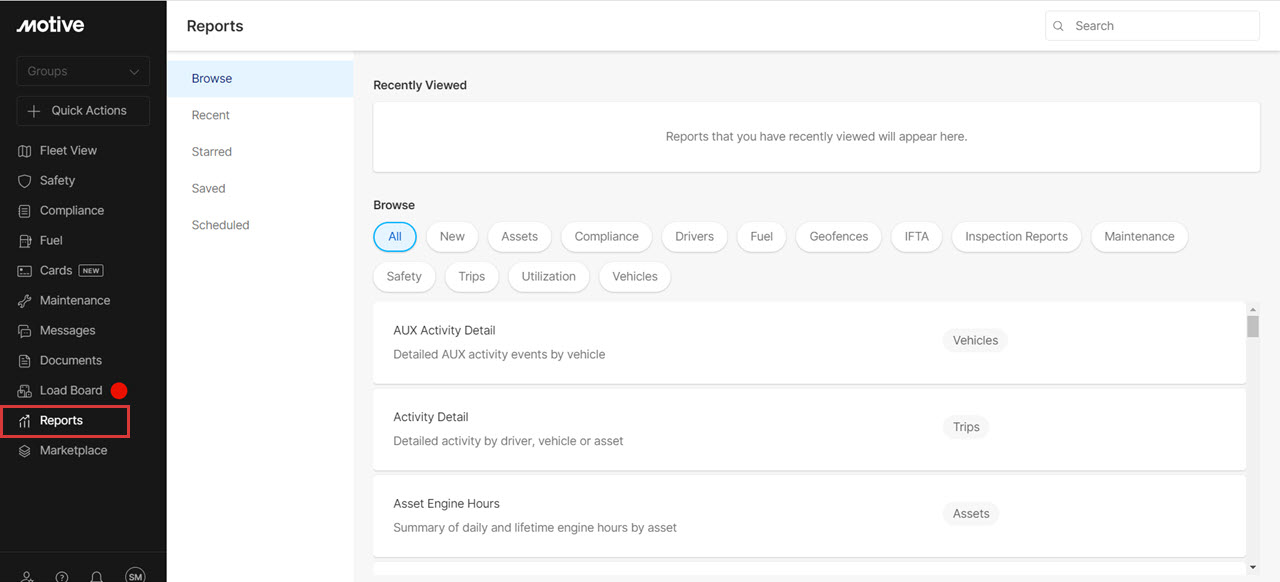Click the scrollbar down arrow

coord(1253,568)
